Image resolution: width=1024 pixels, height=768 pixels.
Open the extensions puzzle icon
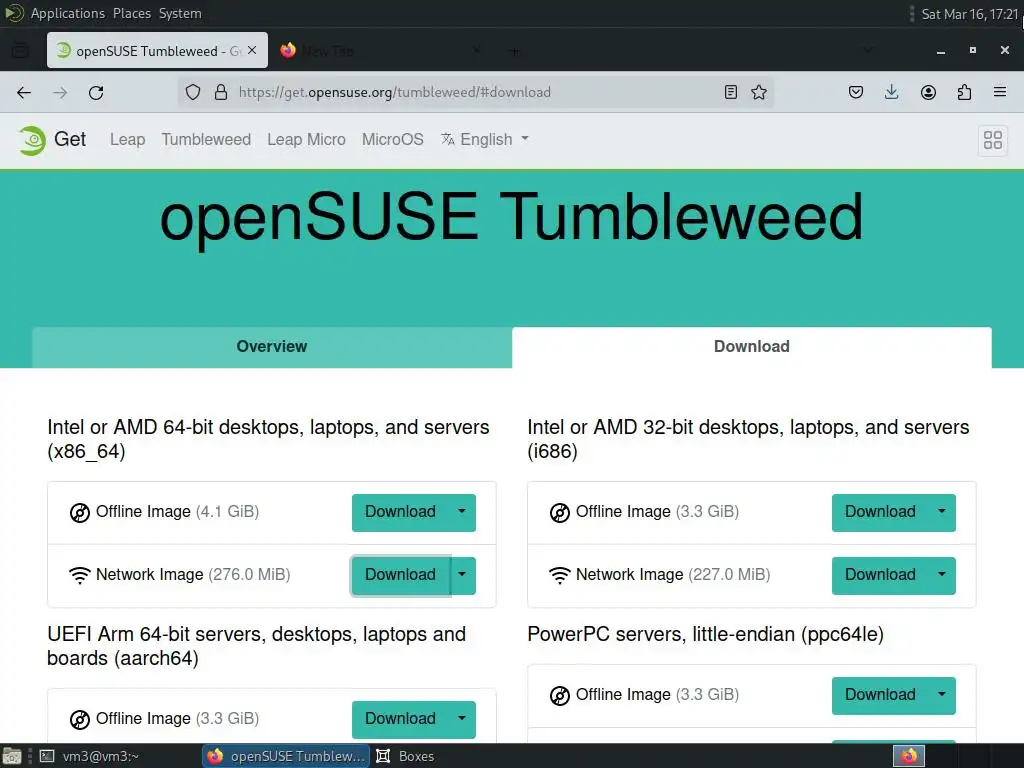(x=964, y=92)
